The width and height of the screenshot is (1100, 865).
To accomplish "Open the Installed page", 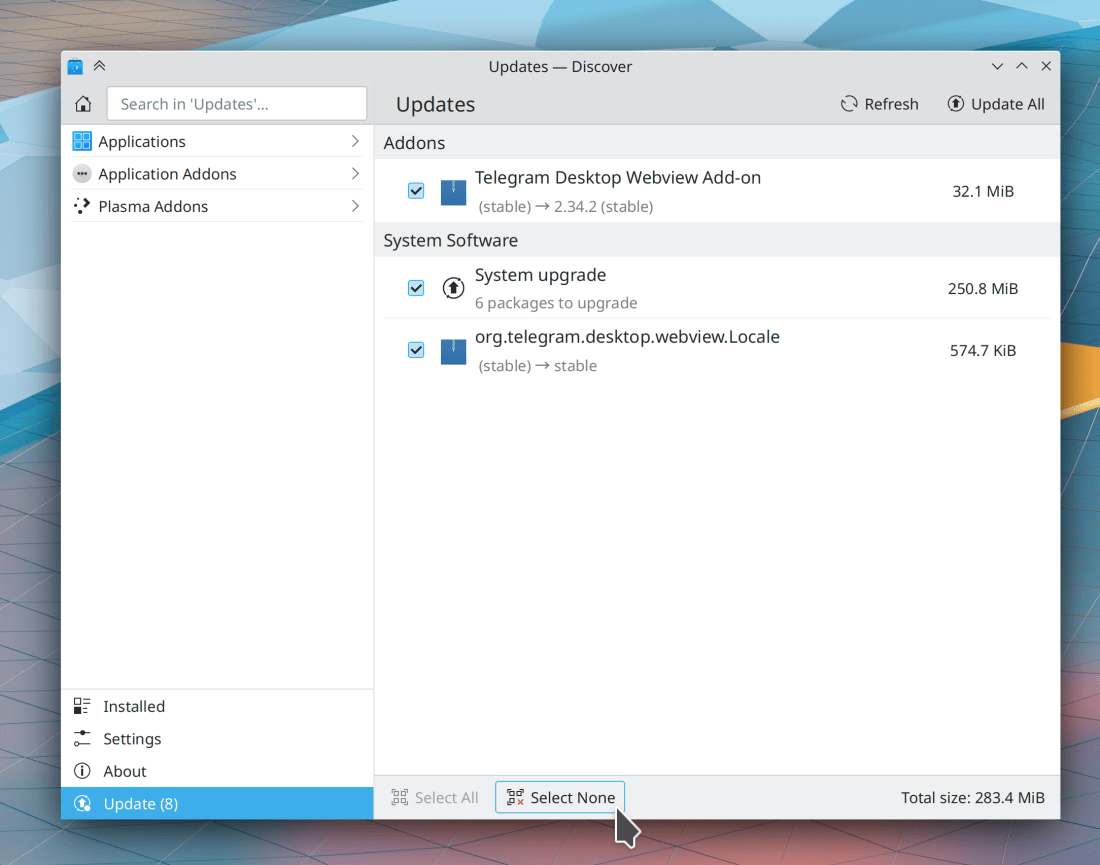I will point(134,706).
